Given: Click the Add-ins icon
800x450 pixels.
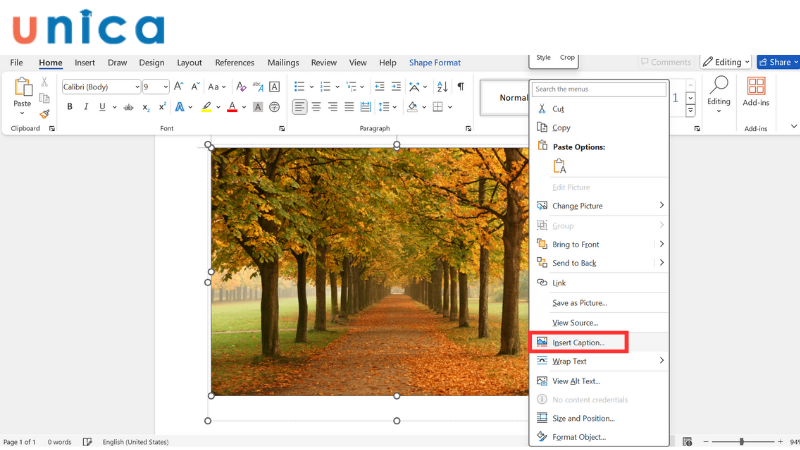Looking at the screenshot, I should (755, 88).
